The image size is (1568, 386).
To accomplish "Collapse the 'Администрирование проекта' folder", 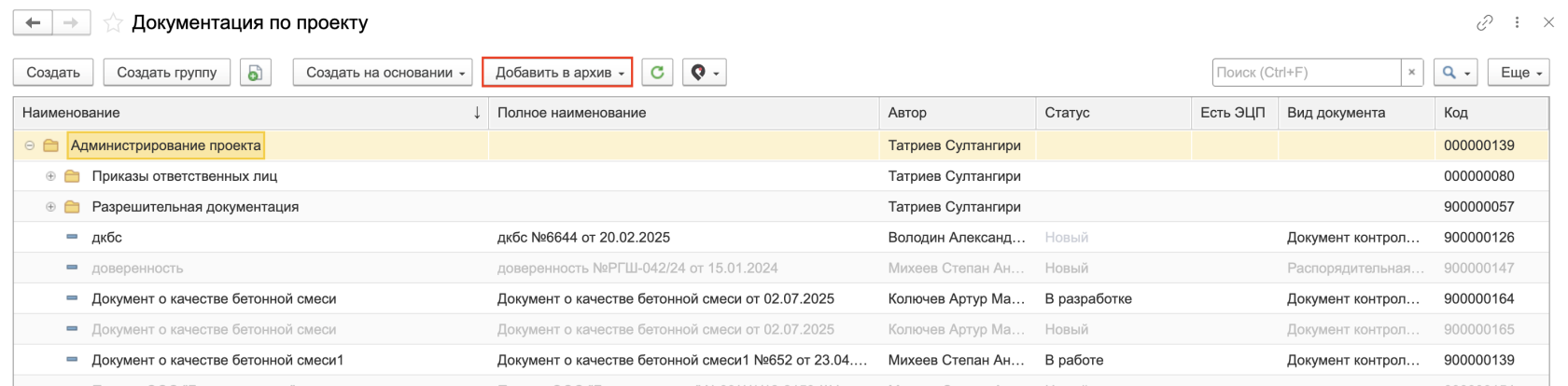I will point(30,145).
